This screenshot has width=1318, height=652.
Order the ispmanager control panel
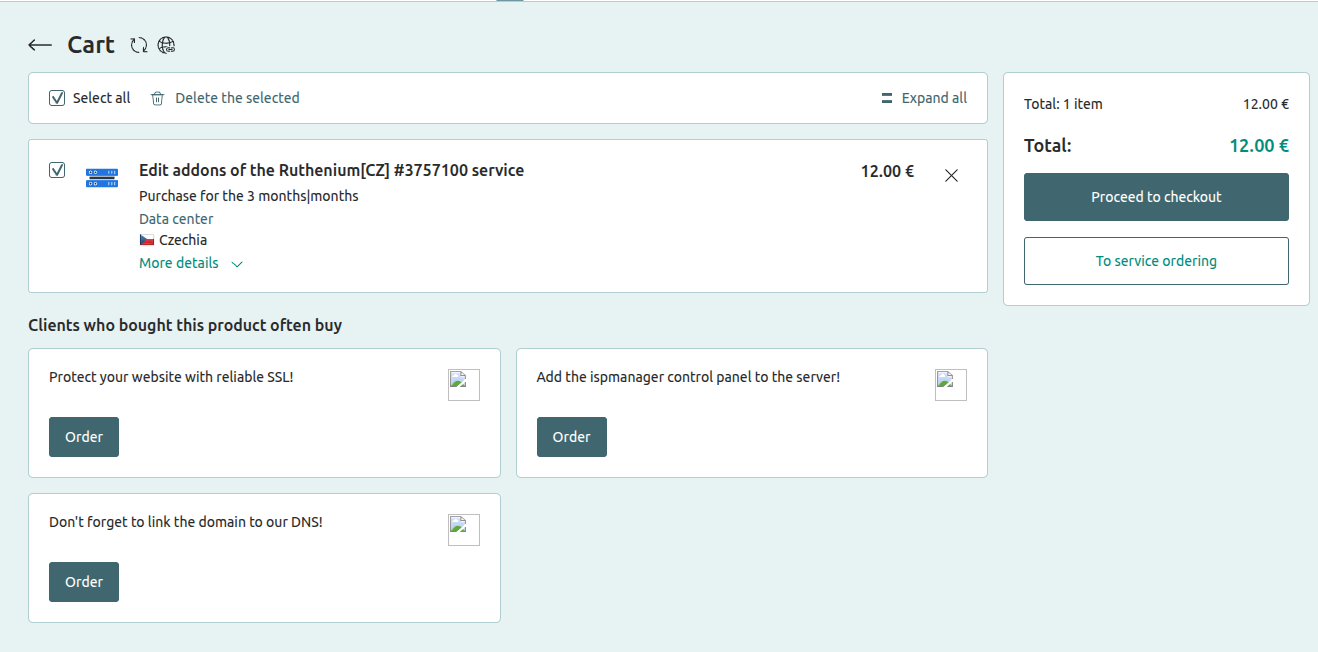571,437
